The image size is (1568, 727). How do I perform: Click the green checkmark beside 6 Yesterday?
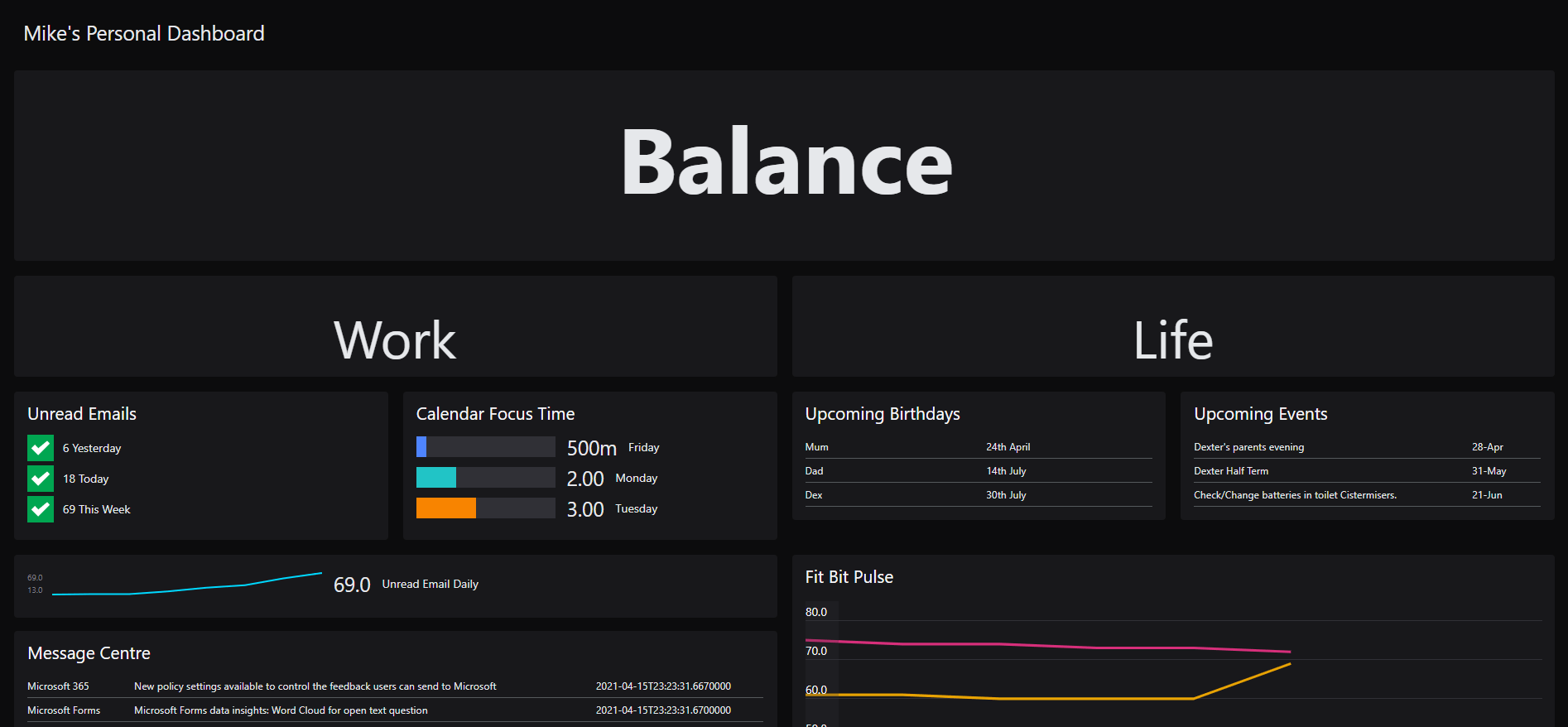point(41,448)
